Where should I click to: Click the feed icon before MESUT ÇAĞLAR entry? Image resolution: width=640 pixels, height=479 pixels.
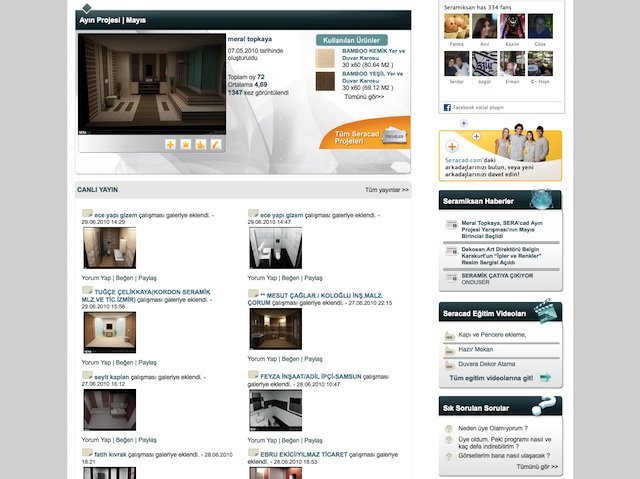[253, 293]
